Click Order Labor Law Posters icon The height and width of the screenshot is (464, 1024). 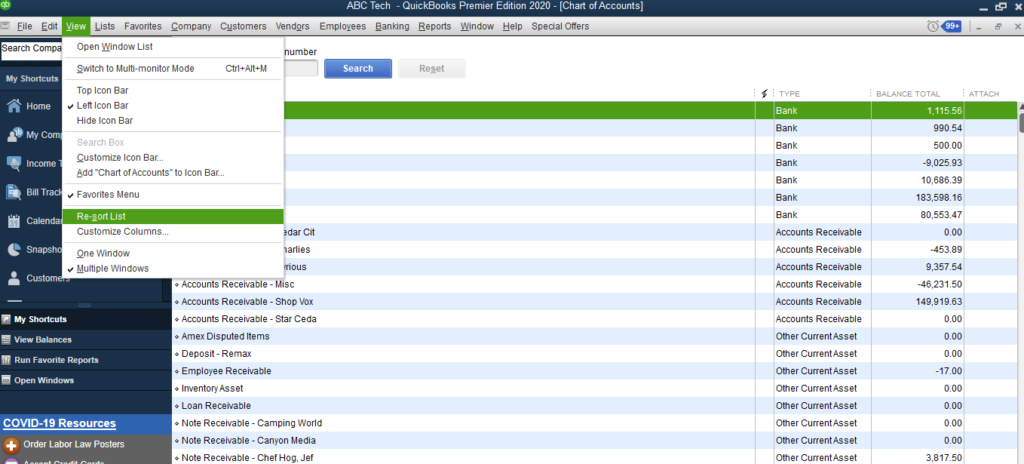11,445
